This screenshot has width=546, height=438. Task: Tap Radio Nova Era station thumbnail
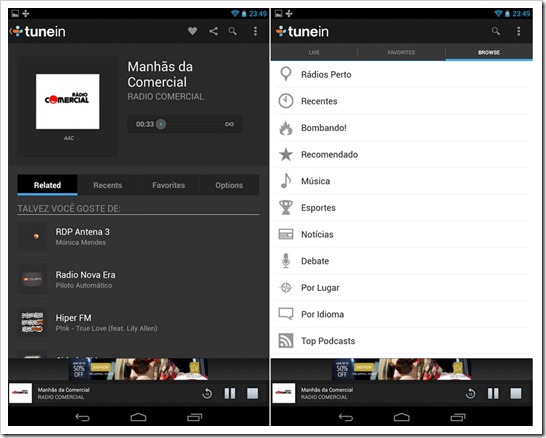(32, 279)
